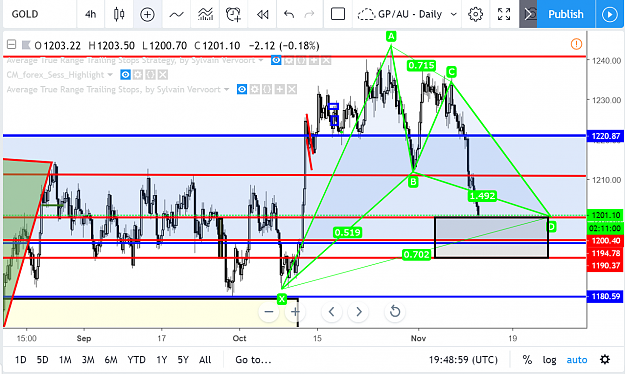
Task: Select the 1220.87 blue price label
Action: [x=605, y=136]
